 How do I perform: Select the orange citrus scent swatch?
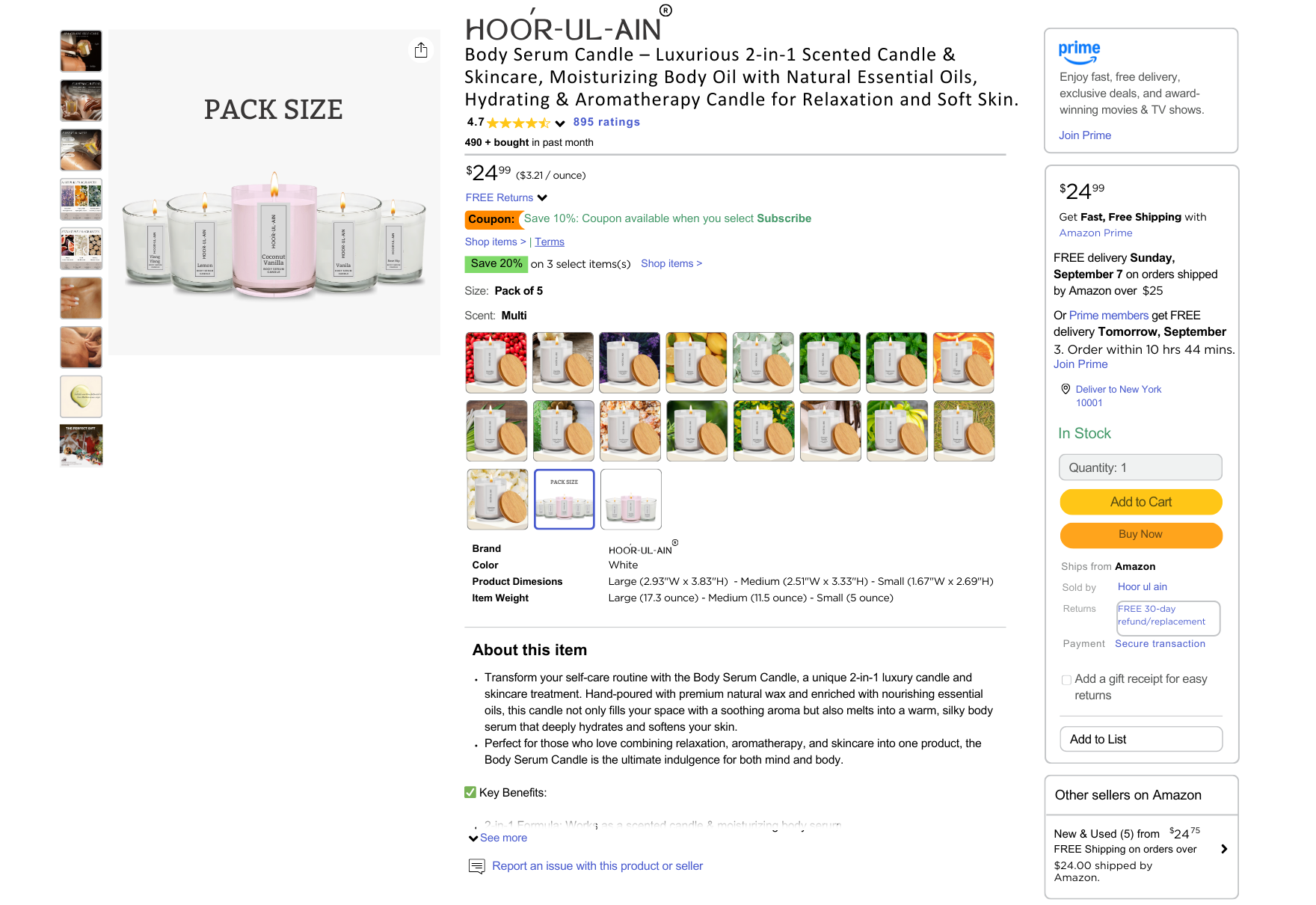[963, 363]
